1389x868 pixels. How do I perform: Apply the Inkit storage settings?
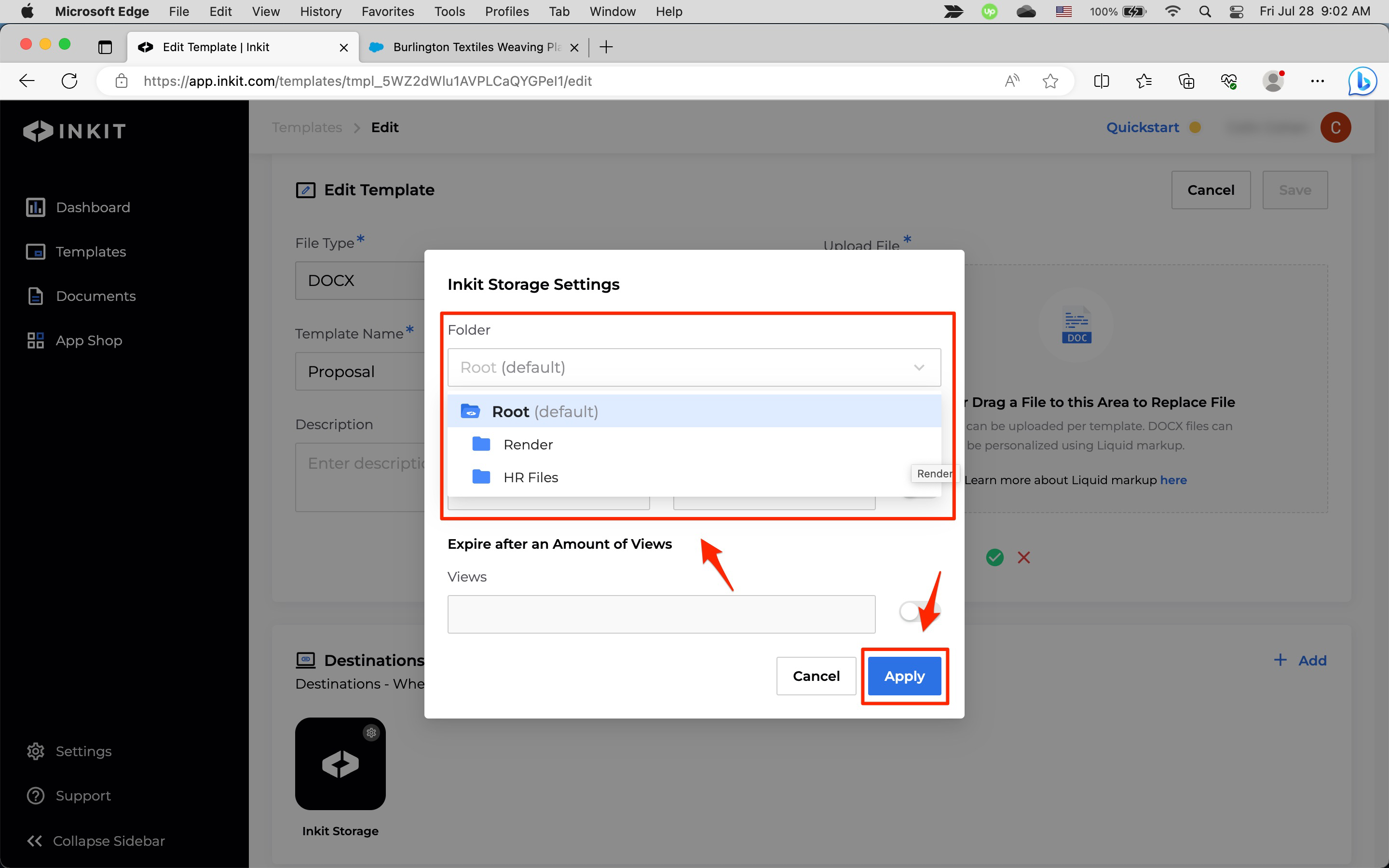tap(904, 676)
